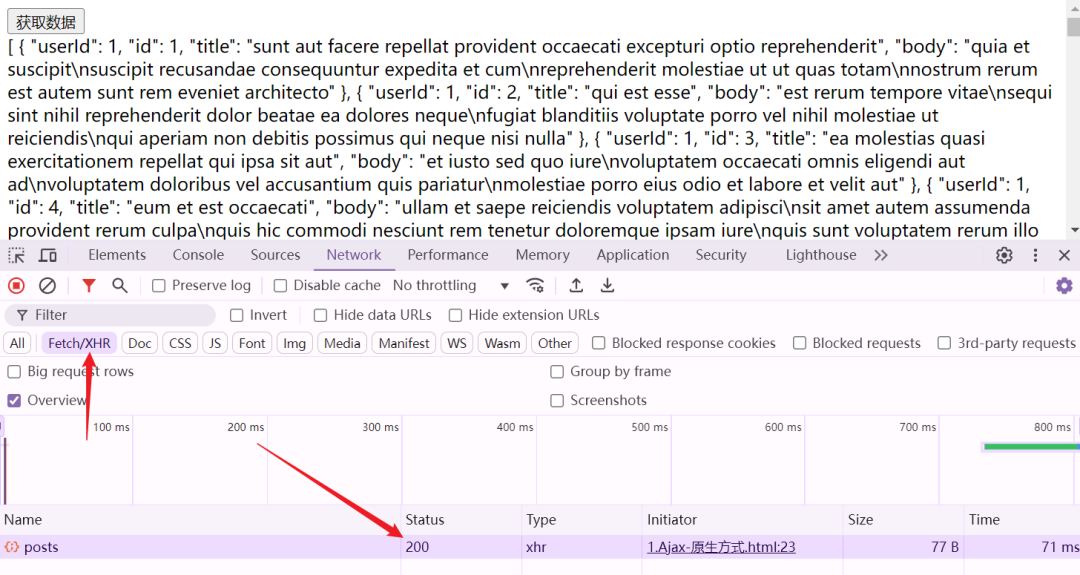The width and height of the screenshot is (1080, 575).
Task: Toggle the red filter funnel icon
Action: click(89, 286)
